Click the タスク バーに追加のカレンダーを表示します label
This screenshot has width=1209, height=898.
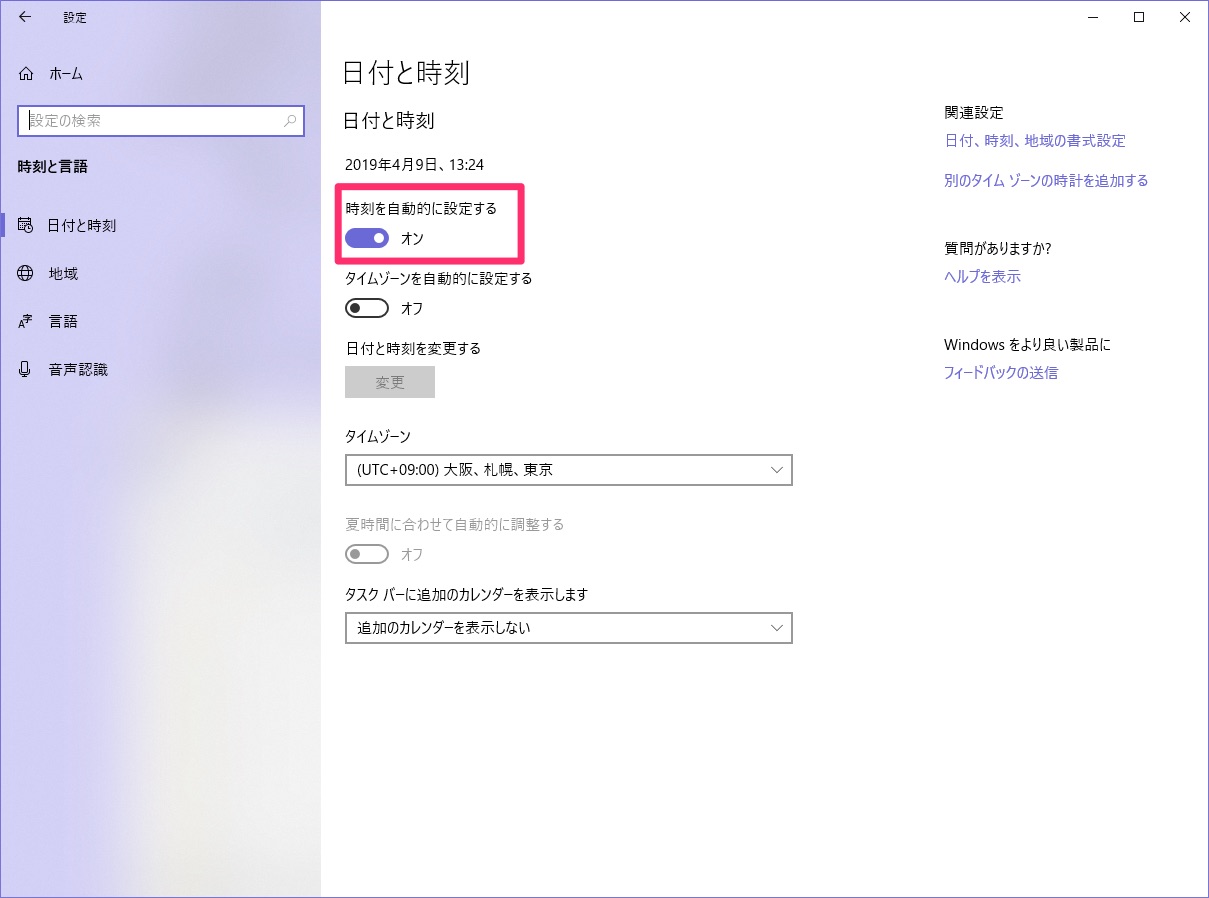click(x=466, y=594)
